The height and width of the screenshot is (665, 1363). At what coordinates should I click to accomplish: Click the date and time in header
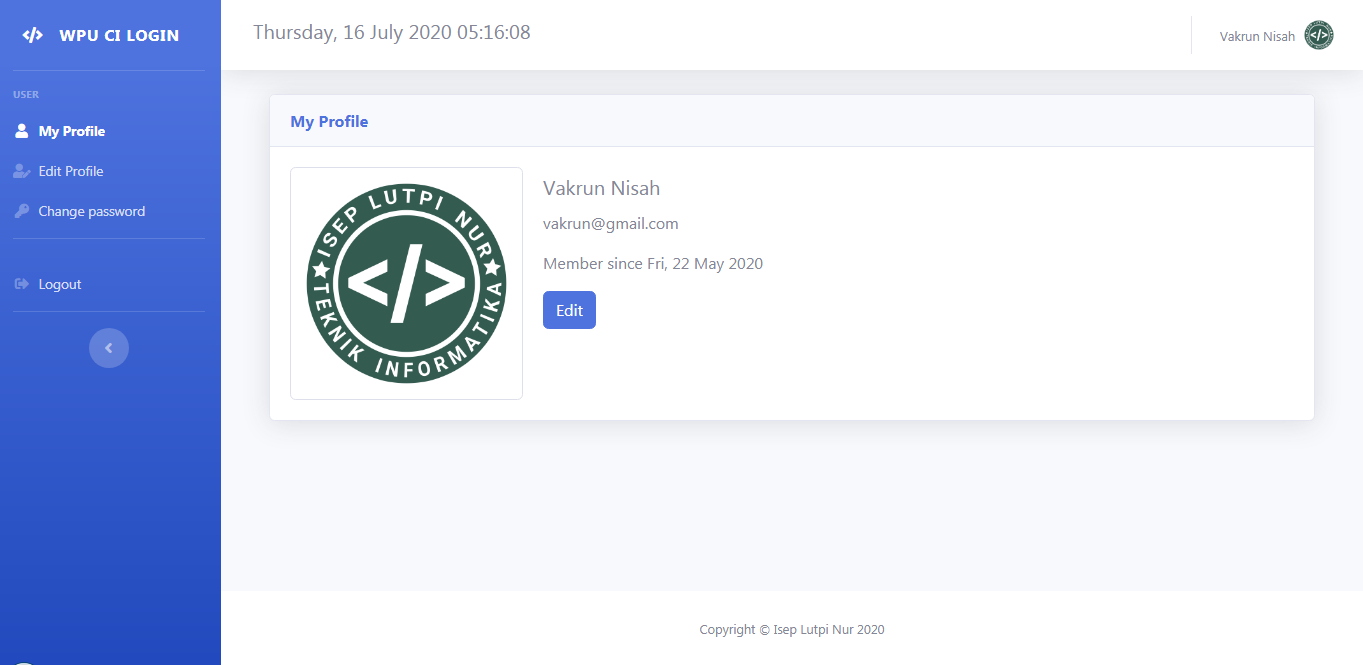pyautogui.click(x=392, y=32)
